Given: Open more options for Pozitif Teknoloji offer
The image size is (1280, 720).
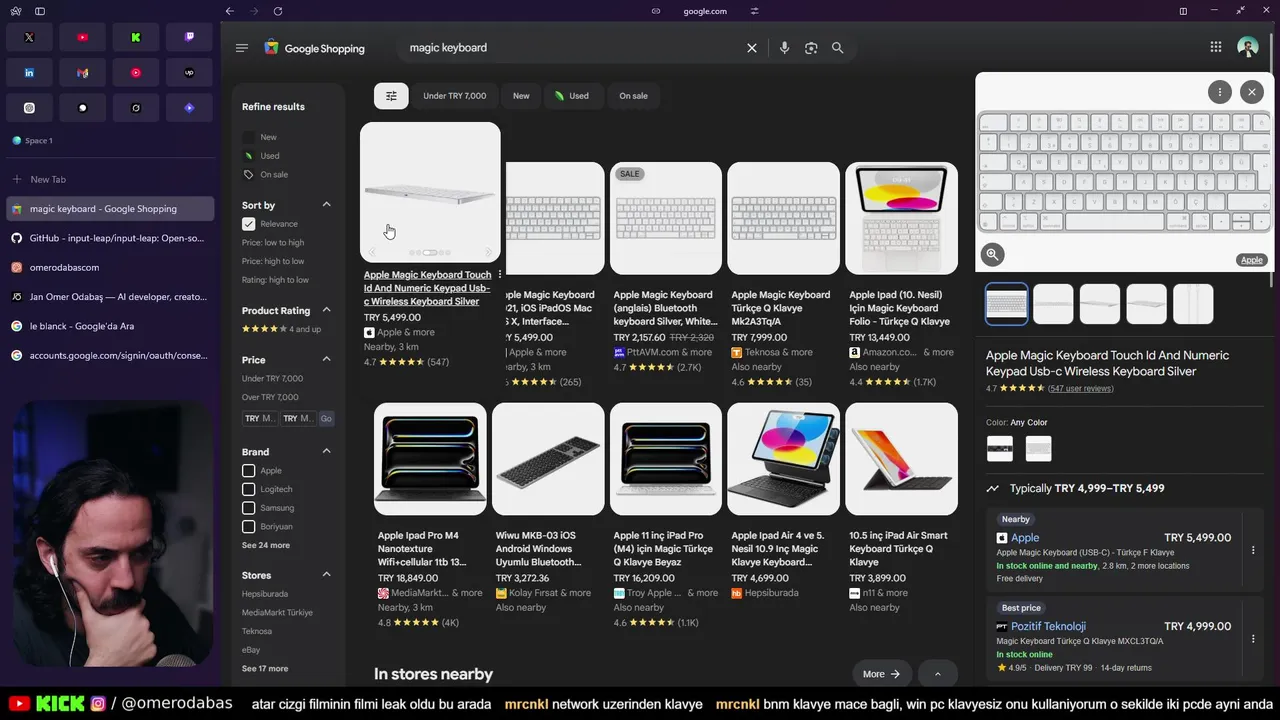Looking at the screenshot, I should point(1253,638).
